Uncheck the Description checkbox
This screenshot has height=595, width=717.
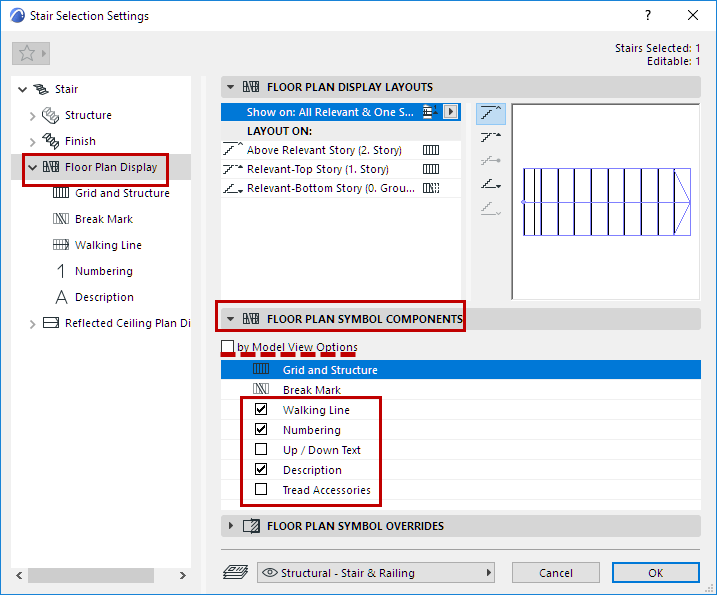click(261, 469)
